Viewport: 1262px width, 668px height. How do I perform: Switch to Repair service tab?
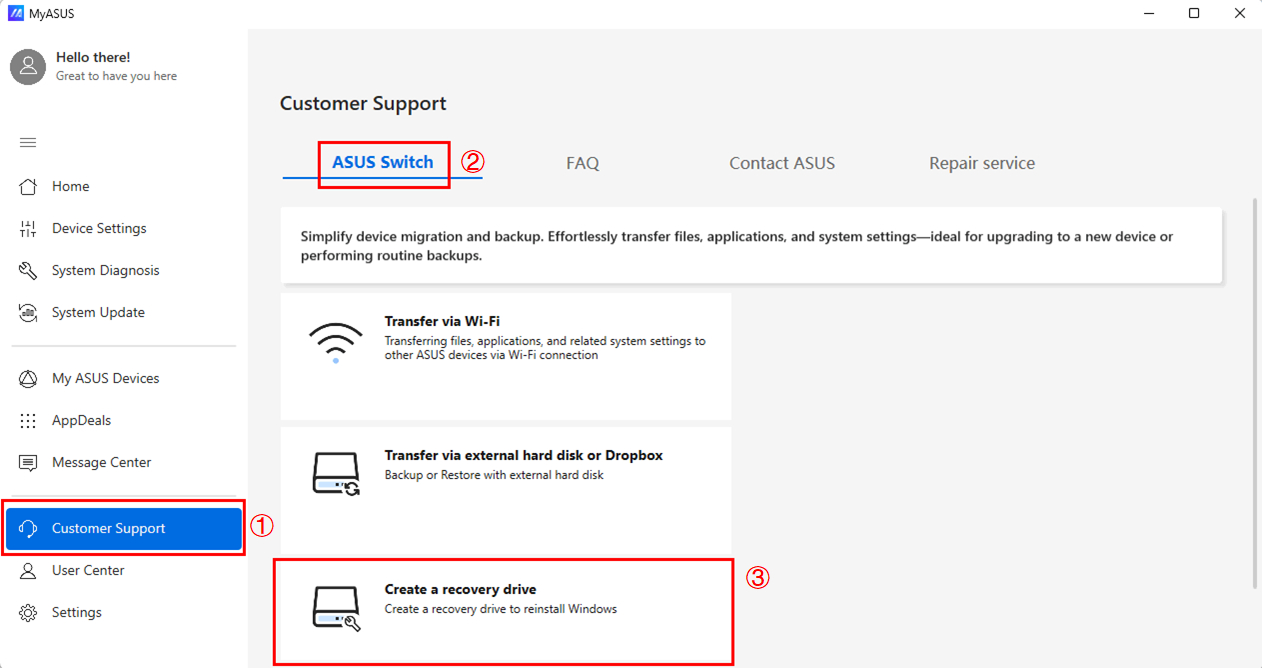click(x=981, y=163)
